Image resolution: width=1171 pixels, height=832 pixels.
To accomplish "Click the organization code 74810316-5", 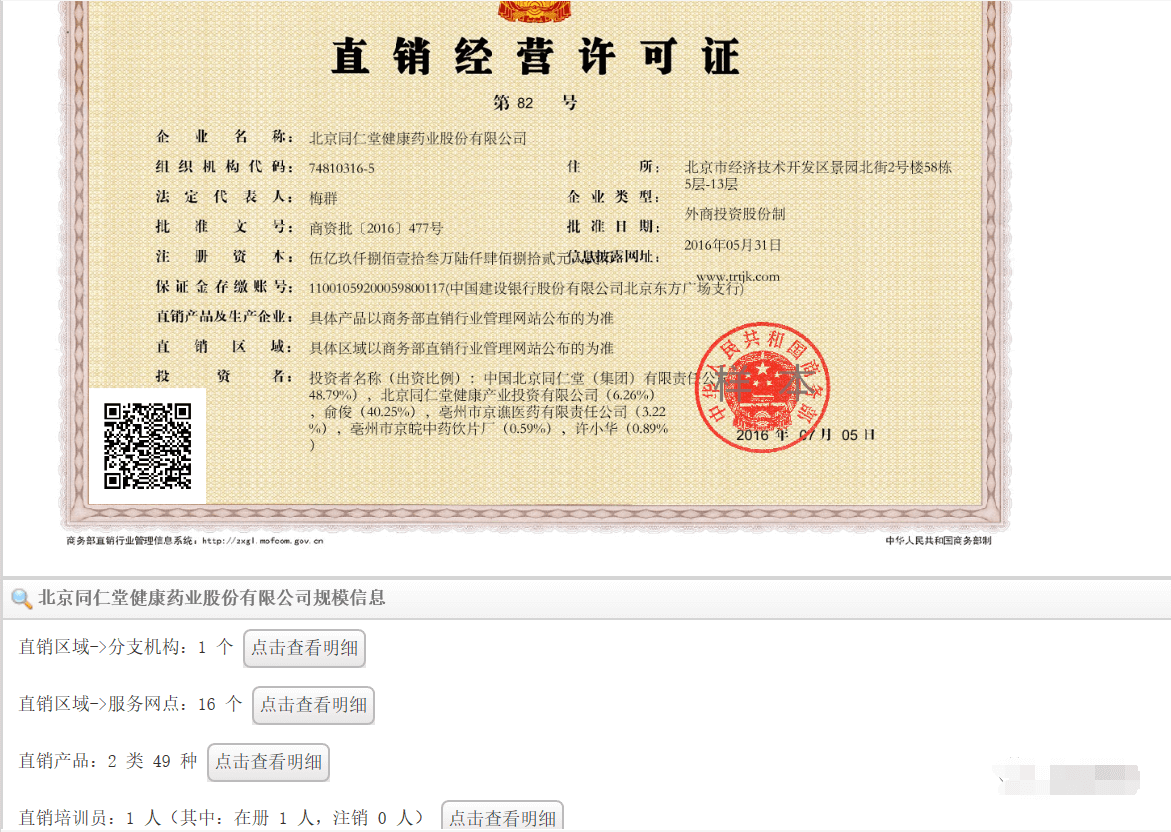I will [342, 168].
